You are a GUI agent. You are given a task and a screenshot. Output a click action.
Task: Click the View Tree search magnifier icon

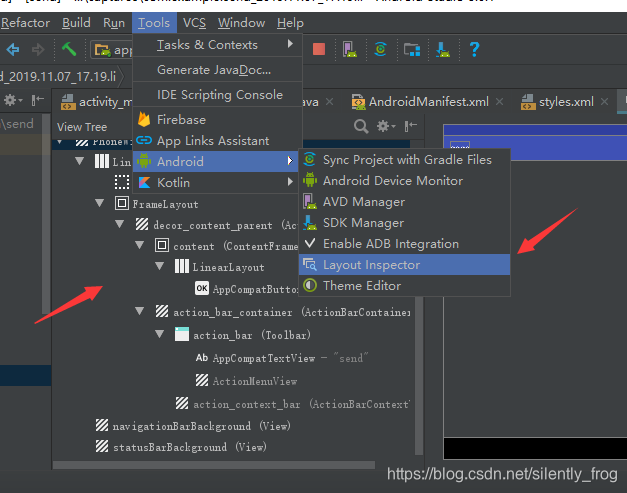(x=361, y=127)
